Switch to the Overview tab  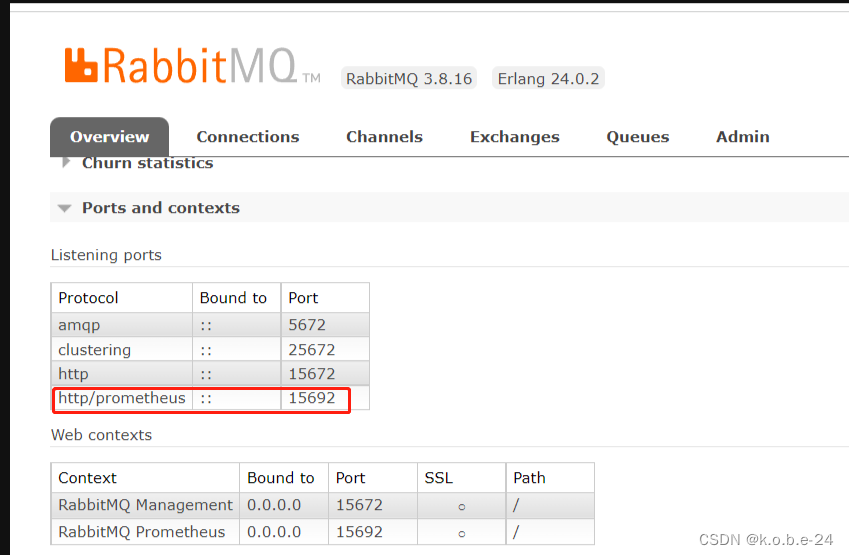(109, 137)
